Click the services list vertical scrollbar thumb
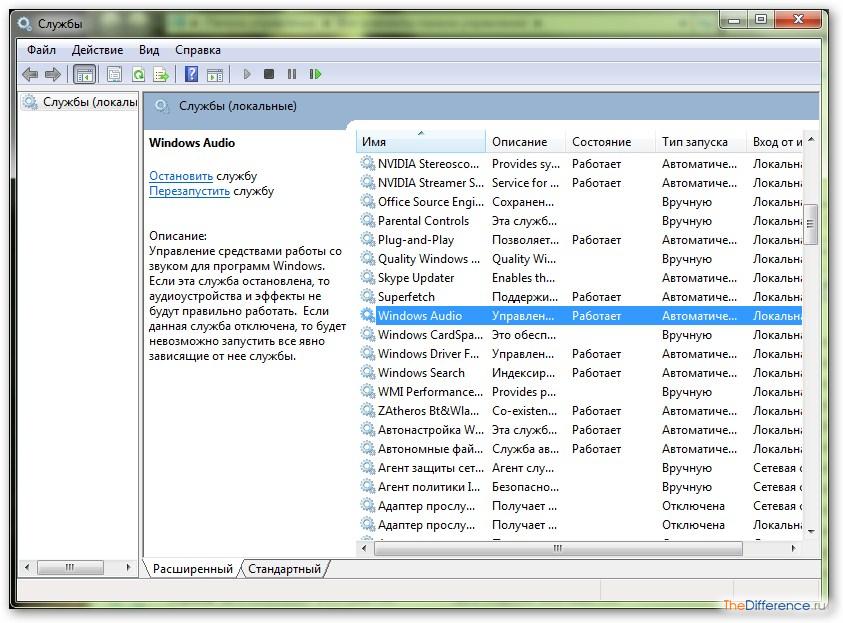The width and height of the screenshot is (843, 623). point(811,224)
